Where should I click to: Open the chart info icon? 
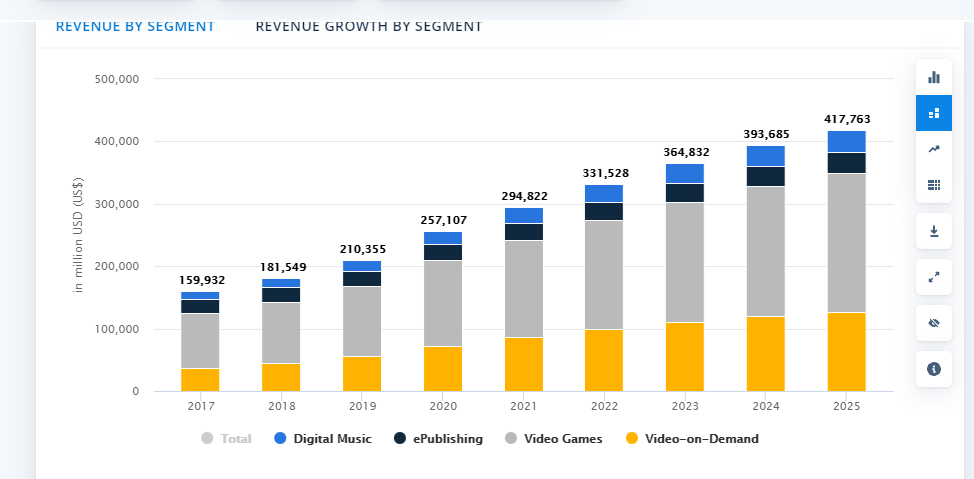(934, 369)
